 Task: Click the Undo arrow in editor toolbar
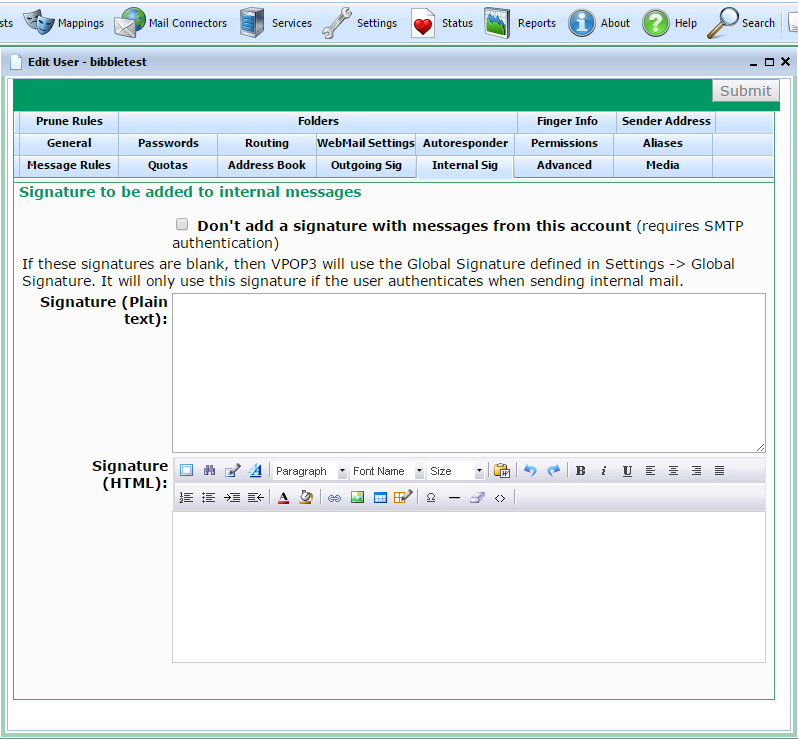[530, 471]
